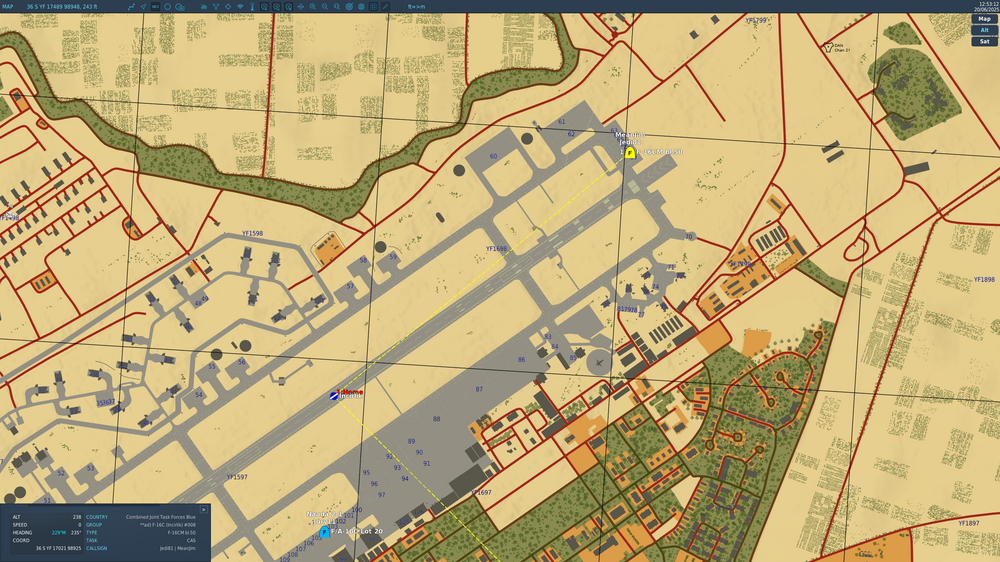Click the blue F/A-18C Lot 20 unit marker
Screen dimensions: 1000x562
(x=324, y=532)
